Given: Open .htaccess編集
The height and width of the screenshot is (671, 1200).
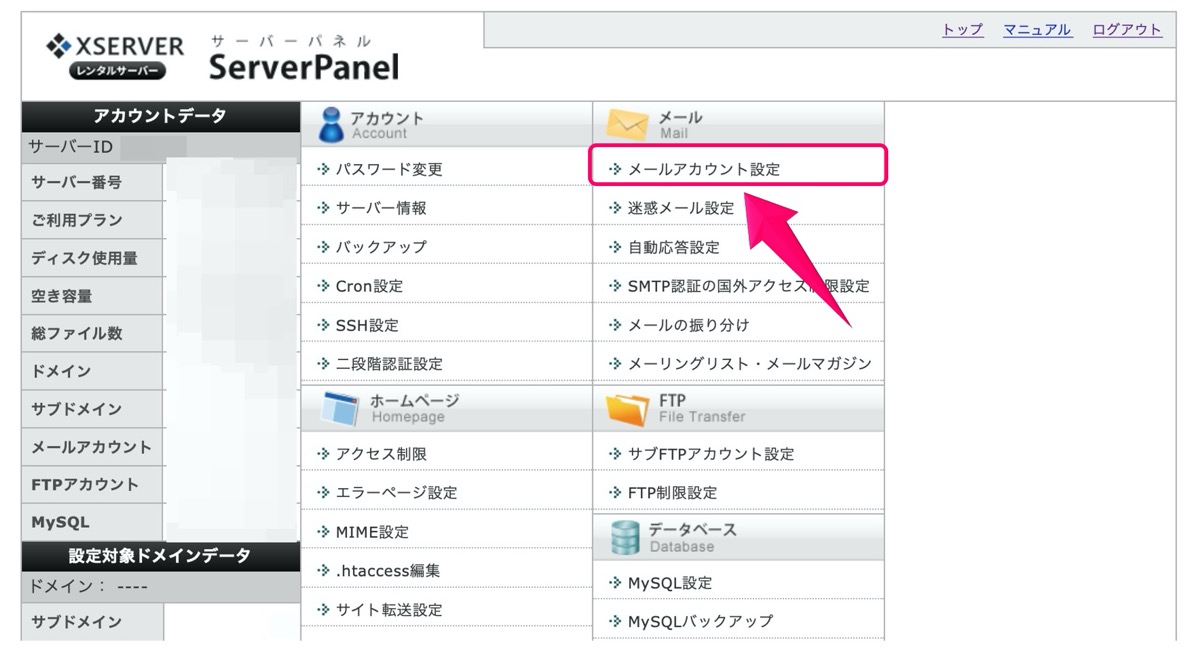Looking at the screenshot, I should click(x=388, y=570).
